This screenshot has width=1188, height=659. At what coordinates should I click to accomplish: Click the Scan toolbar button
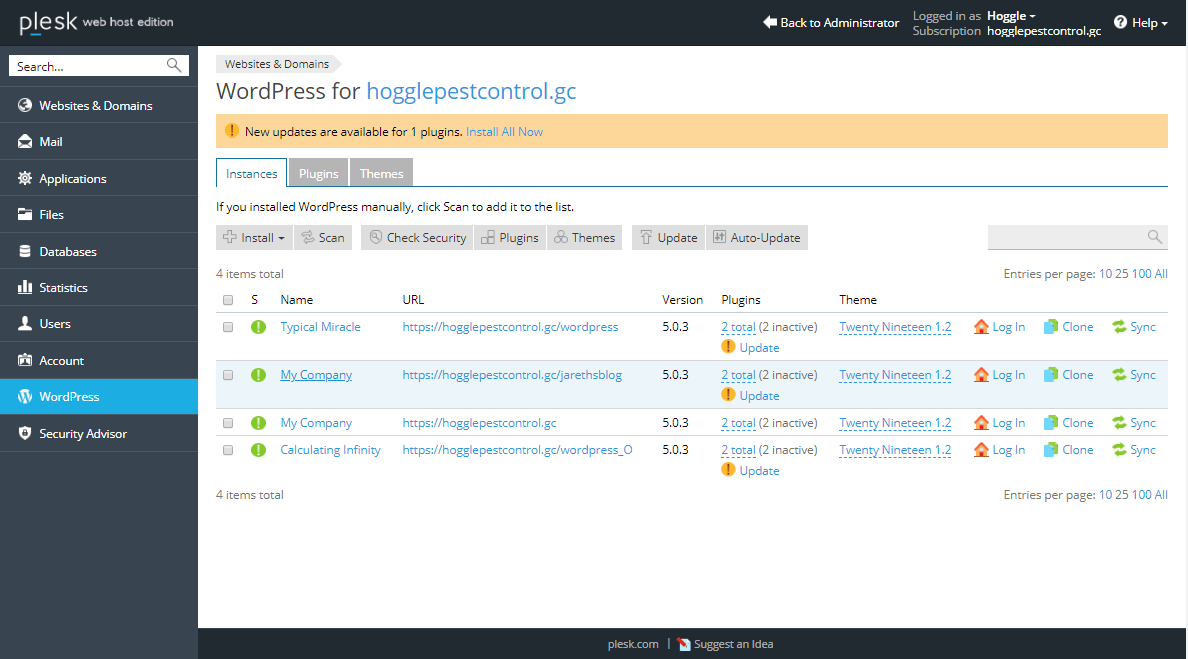point(323,237)
